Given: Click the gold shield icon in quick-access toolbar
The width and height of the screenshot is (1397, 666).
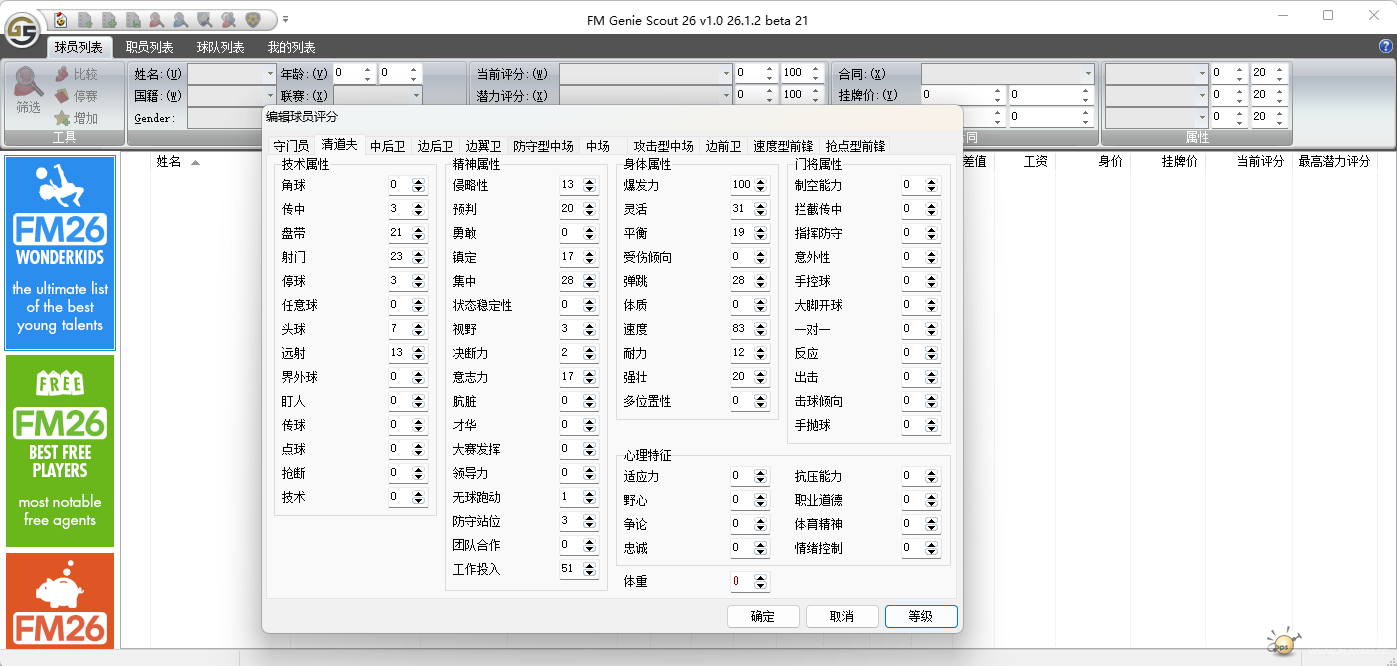Looking at the screenshot, I should pos(253,19).
